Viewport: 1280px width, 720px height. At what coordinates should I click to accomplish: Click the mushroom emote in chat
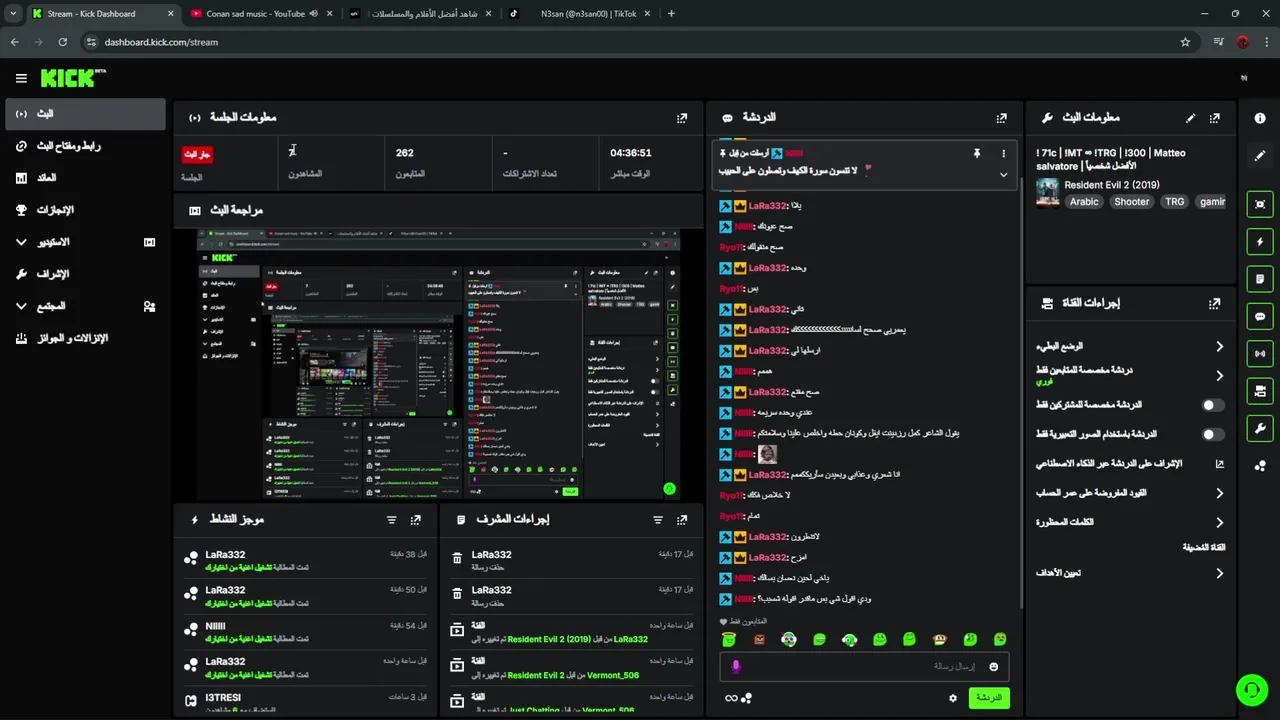click(x=940, y=639)
